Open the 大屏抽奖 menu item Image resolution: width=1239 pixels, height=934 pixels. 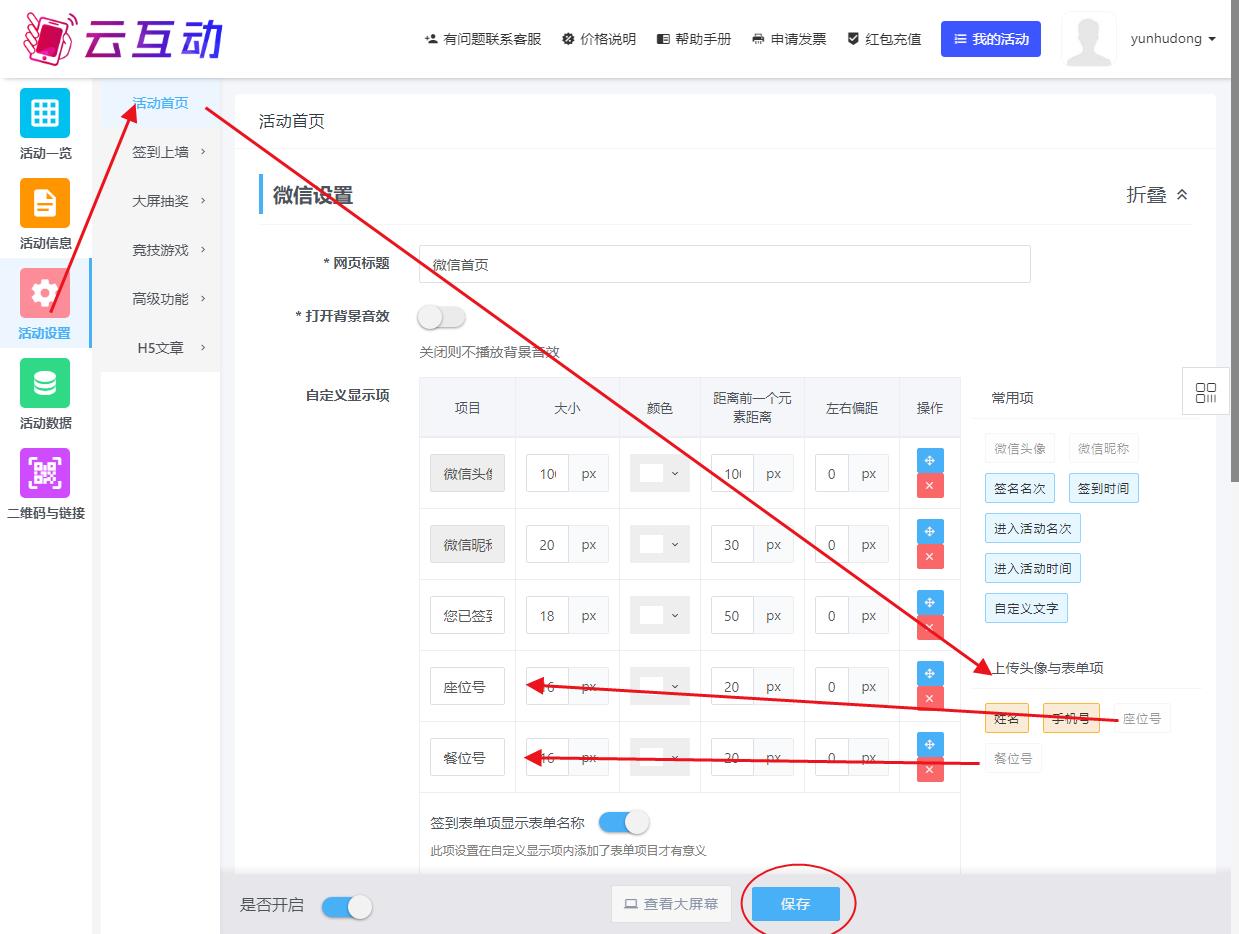pos(169,201)
